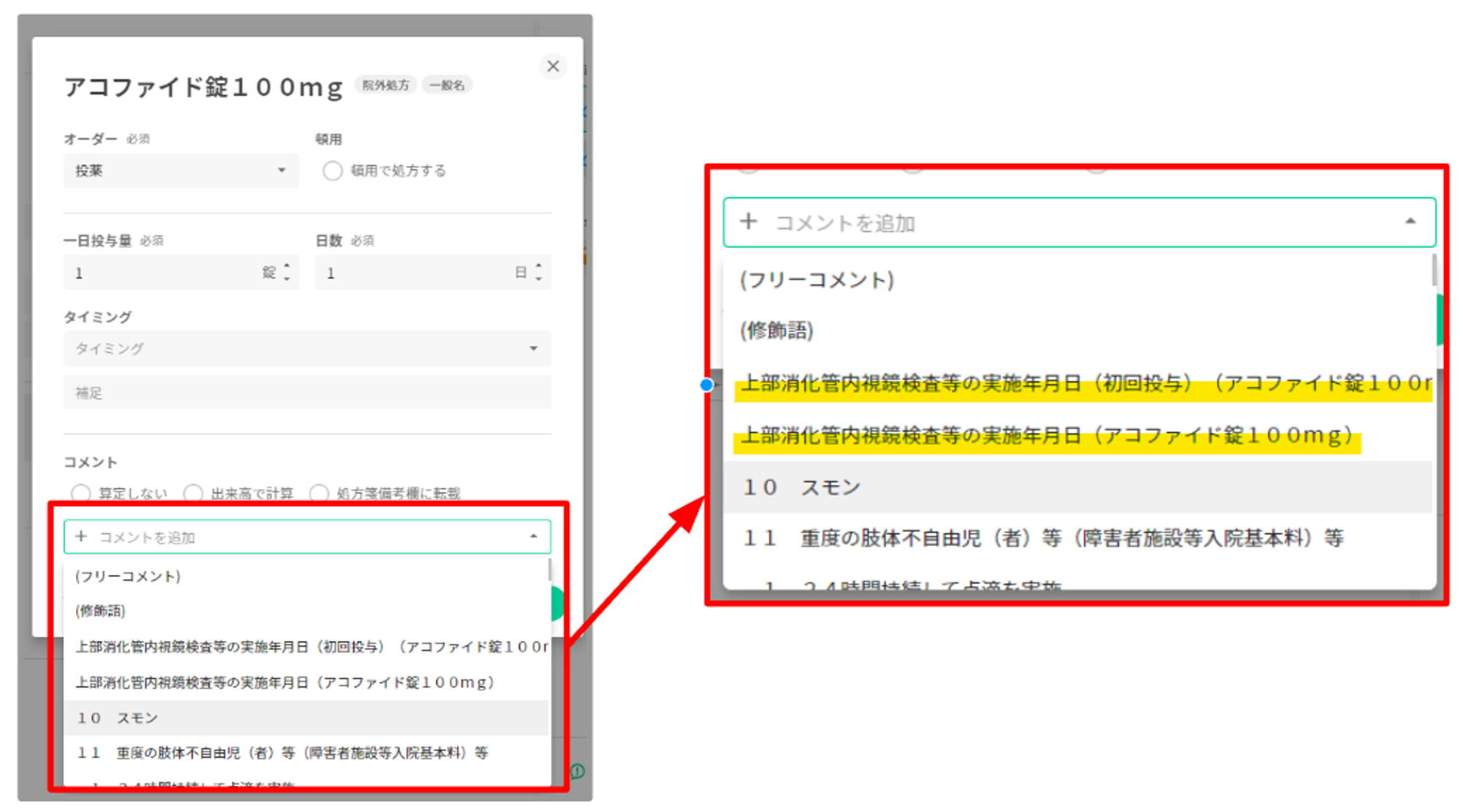Click the enlarged comment list scrollbar
This screenshot has height=812, width=1463.
coord(1433,271)
